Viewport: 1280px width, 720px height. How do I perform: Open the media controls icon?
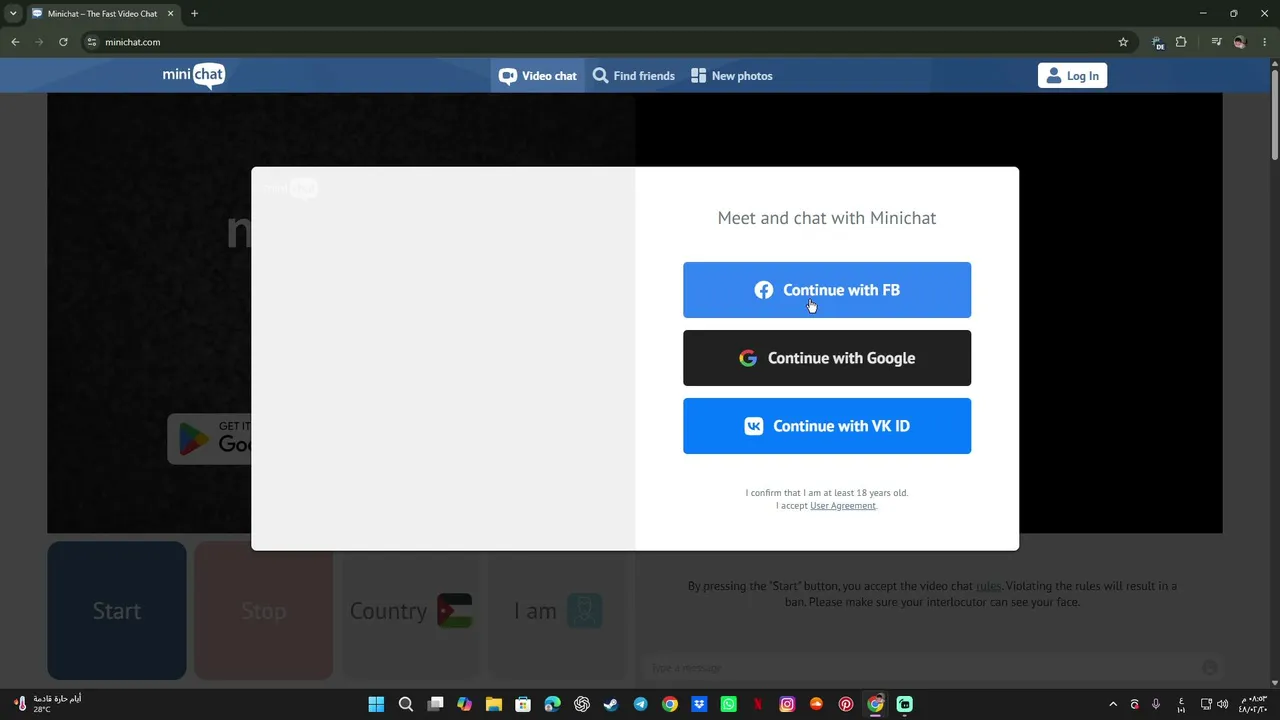1216,42
